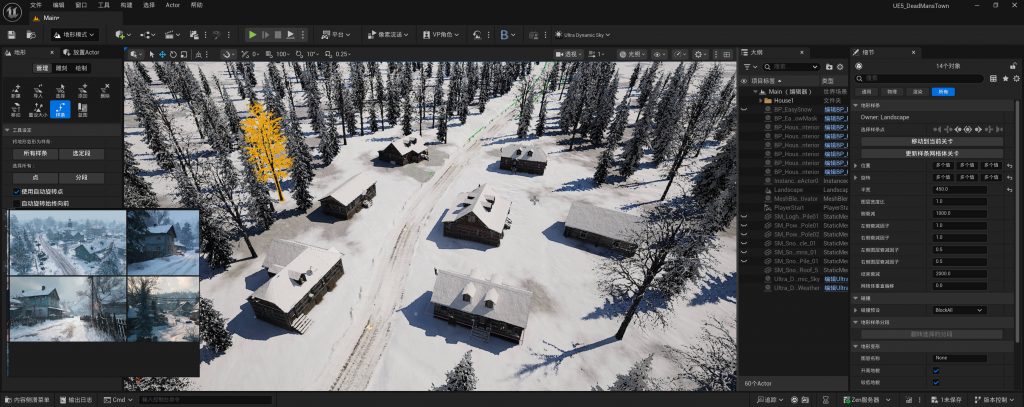Click the 1000.0 value input field
The image size is (1024, 407).
[958, 213]
